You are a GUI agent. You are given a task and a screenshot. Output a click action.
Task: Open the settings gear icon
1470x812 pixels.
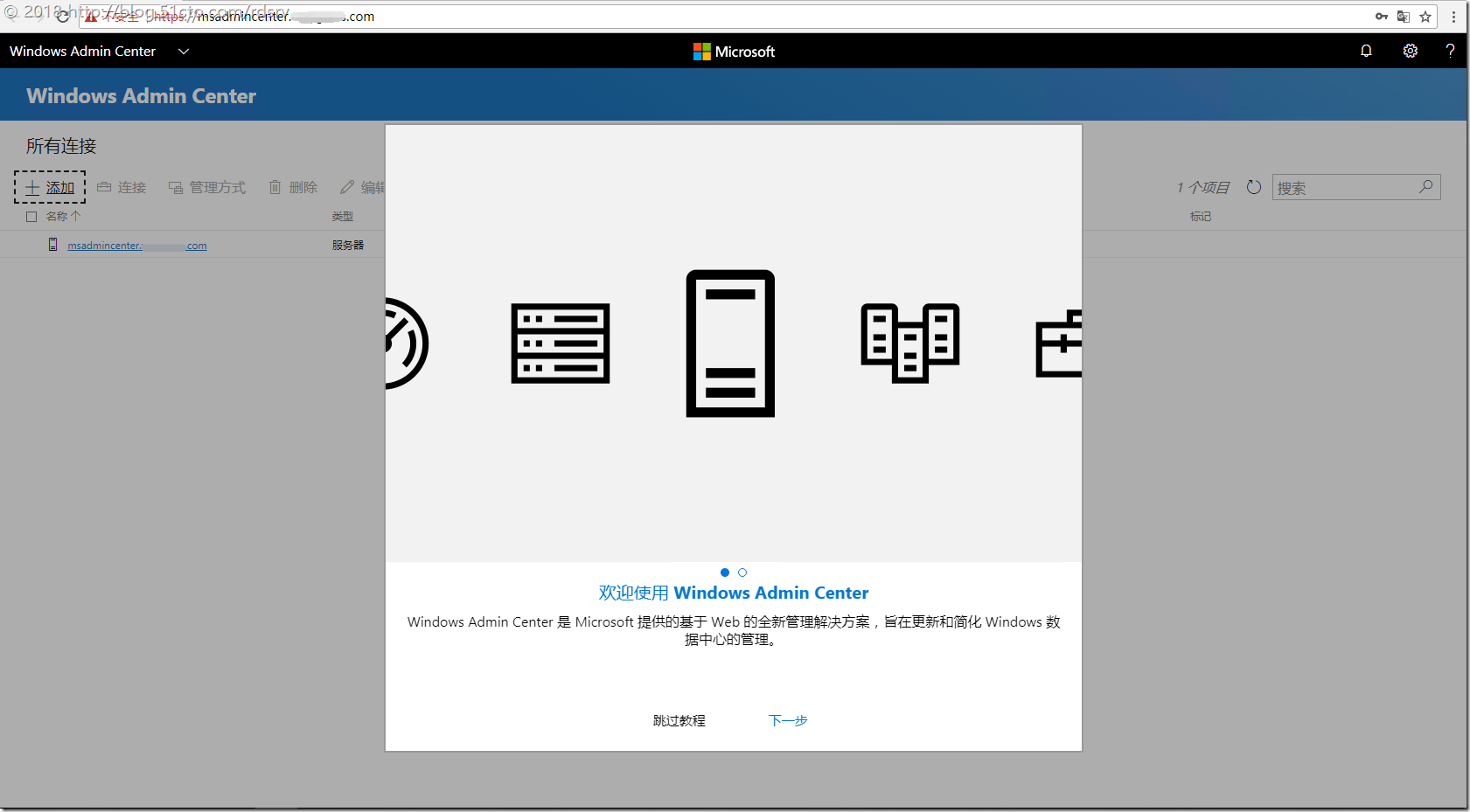pyautogui.click(x=1411, y=51)
